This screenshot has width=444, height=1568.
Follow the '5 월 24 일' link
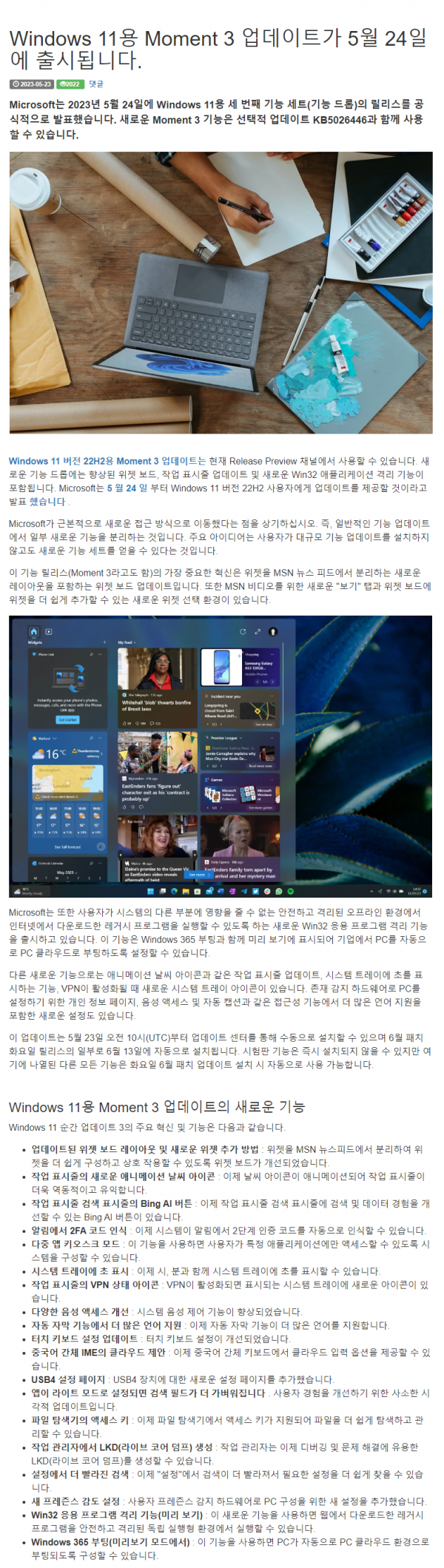[x=127, y=488]
